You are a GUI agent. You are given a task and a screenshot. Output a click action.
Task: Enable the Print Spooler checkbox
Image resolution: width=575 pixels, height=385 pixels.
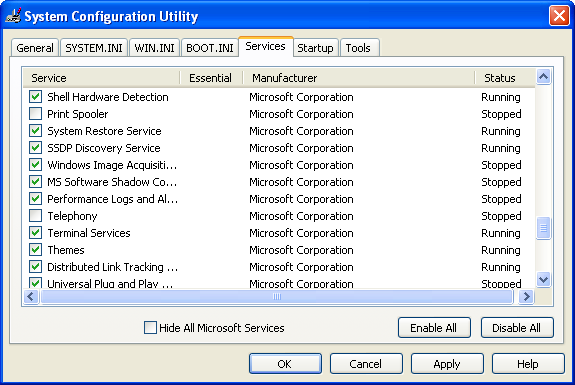click(x=36, y=114)
